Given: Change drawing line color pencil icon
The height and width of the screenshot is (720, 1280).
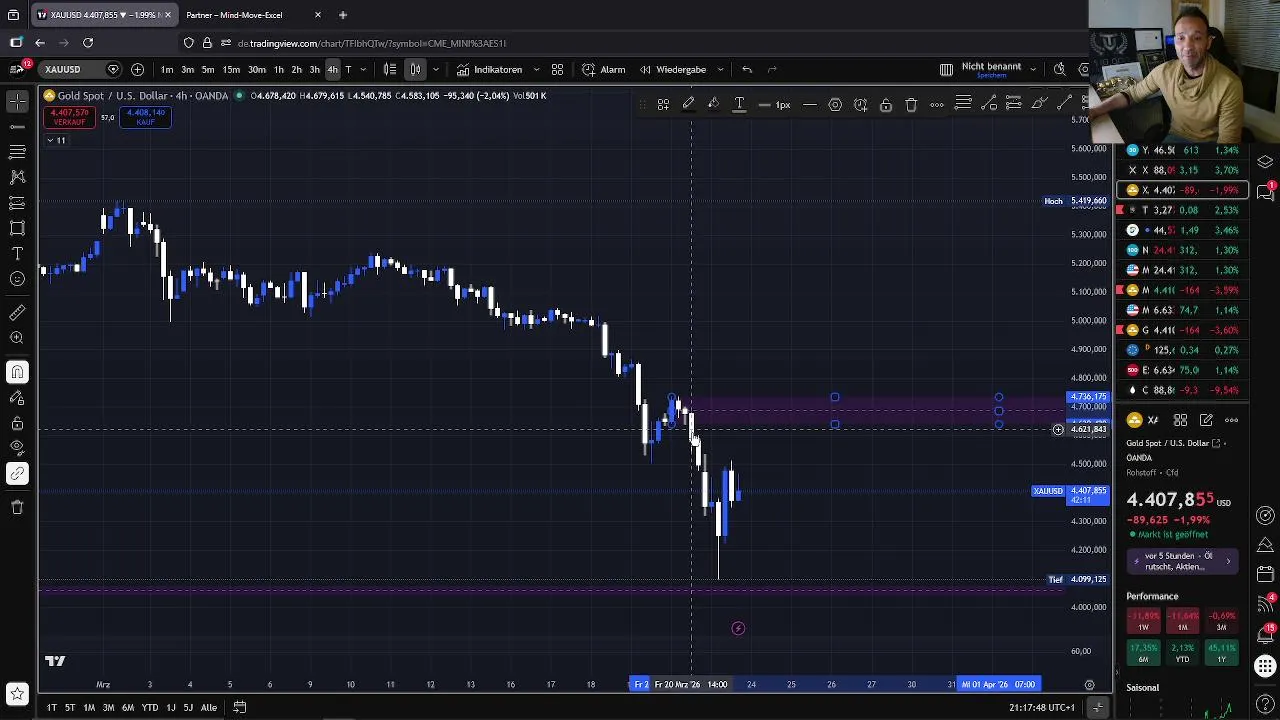Looking at the screenshot, I should click(x=688, y=104).
